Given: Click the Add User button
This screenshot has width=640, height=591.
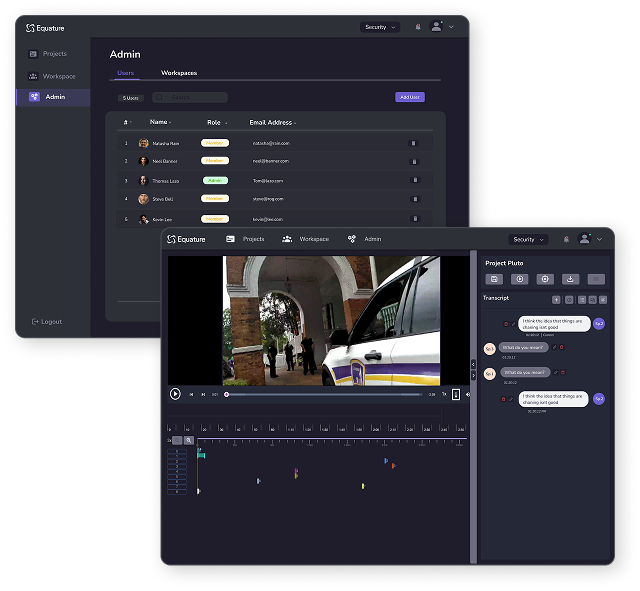Looking at the screenshot, I should 409,97.
